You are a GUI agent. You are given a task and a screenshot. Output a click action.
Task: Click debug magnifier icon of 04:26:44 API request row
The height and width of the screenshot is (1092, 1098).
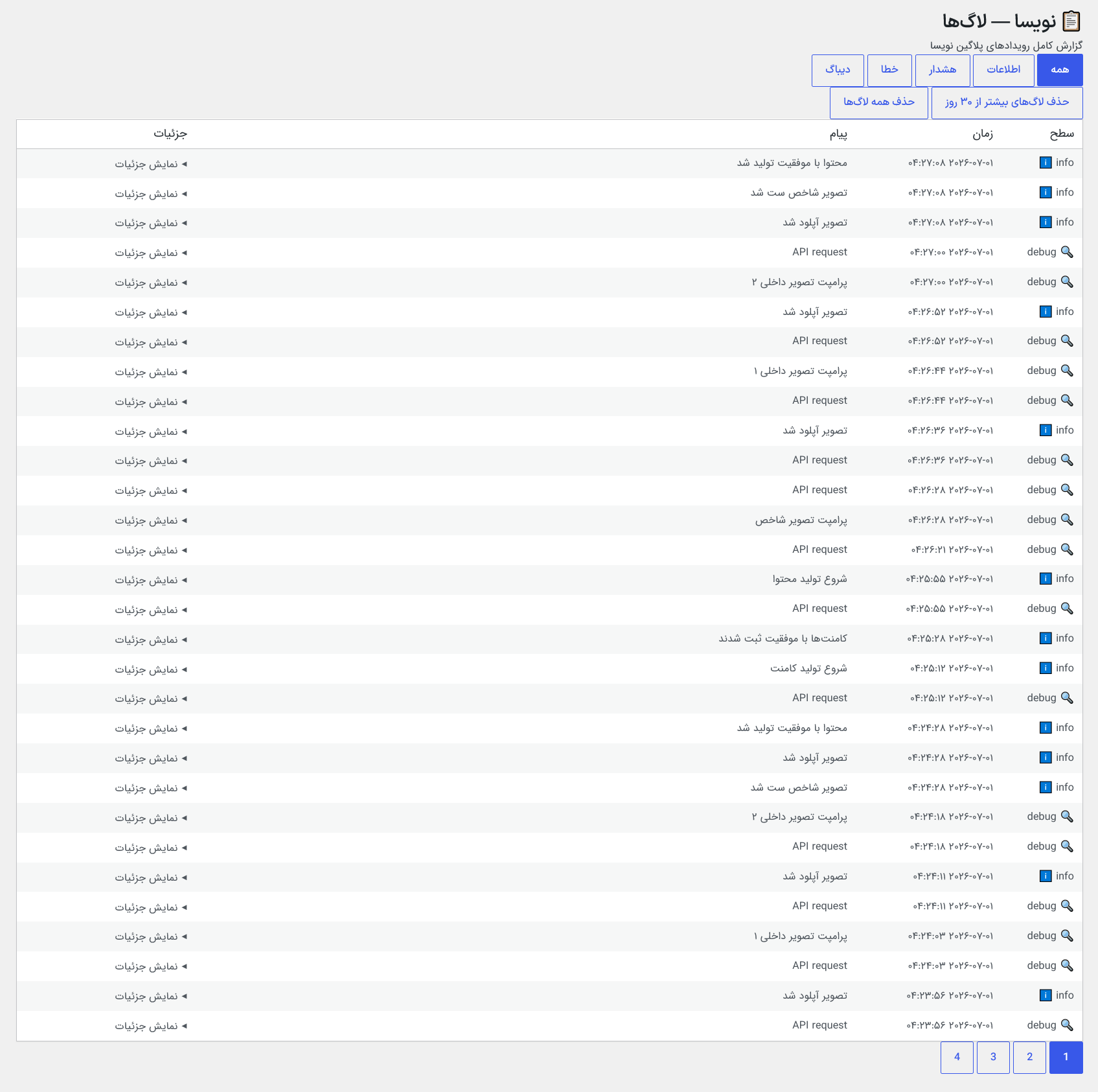(1067, 401)
